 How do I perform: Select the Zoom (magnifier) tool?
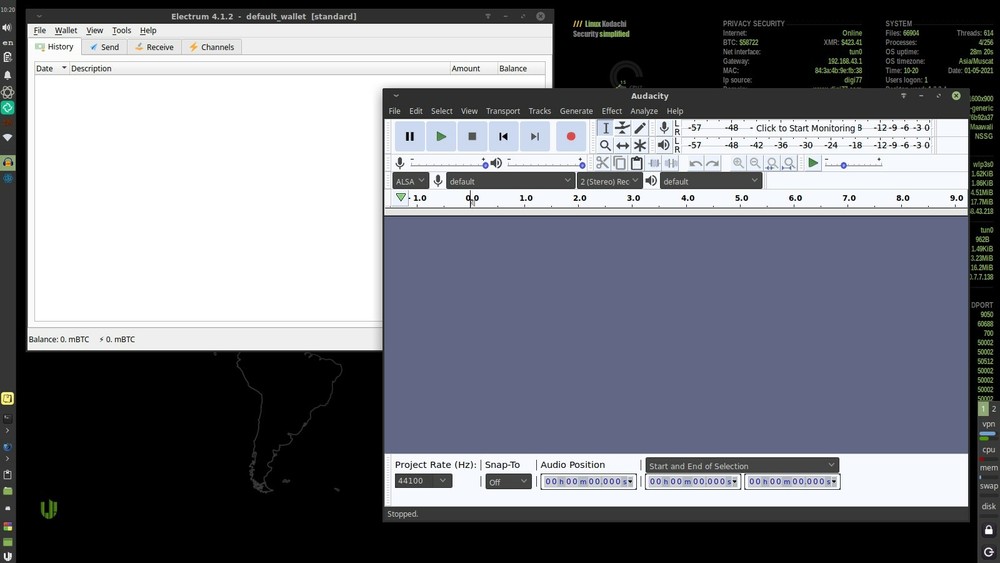click(605, 145)
